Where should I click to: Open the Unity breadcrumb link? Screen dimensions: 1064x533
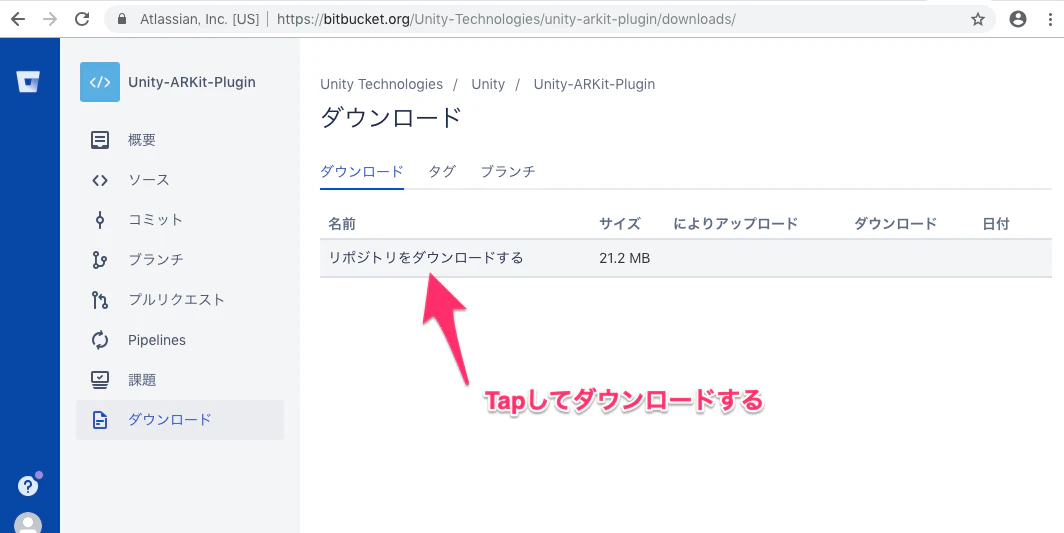pos(488,84)
